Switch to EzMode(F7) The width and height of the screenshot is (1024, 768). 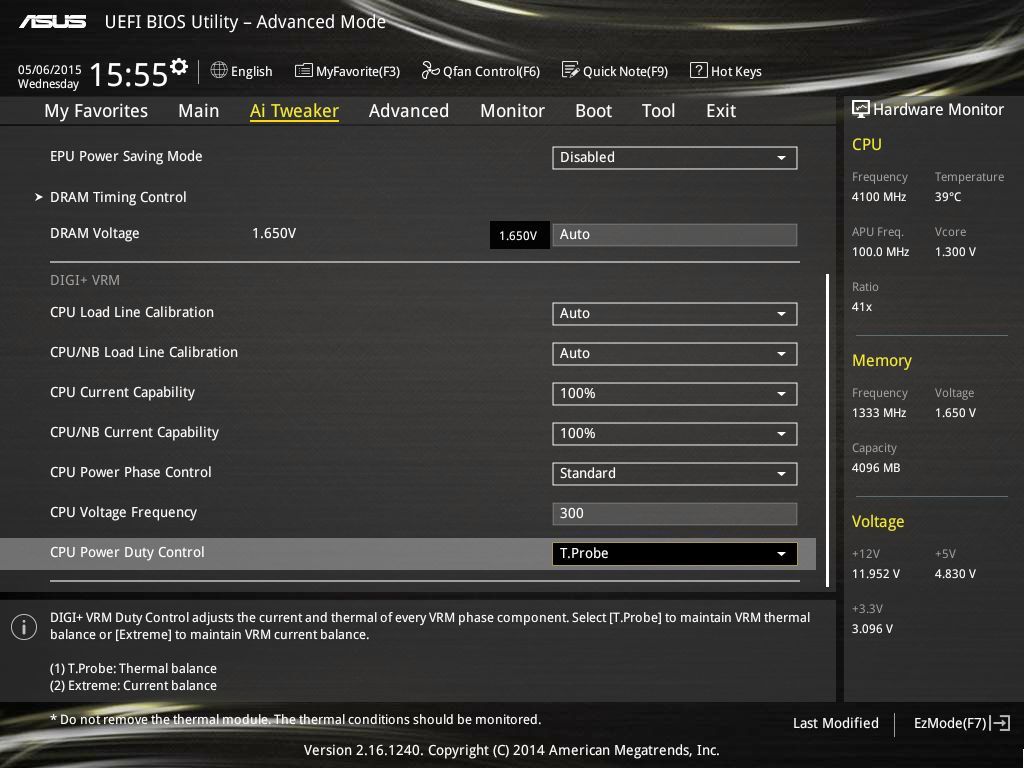tap(961, 723)
